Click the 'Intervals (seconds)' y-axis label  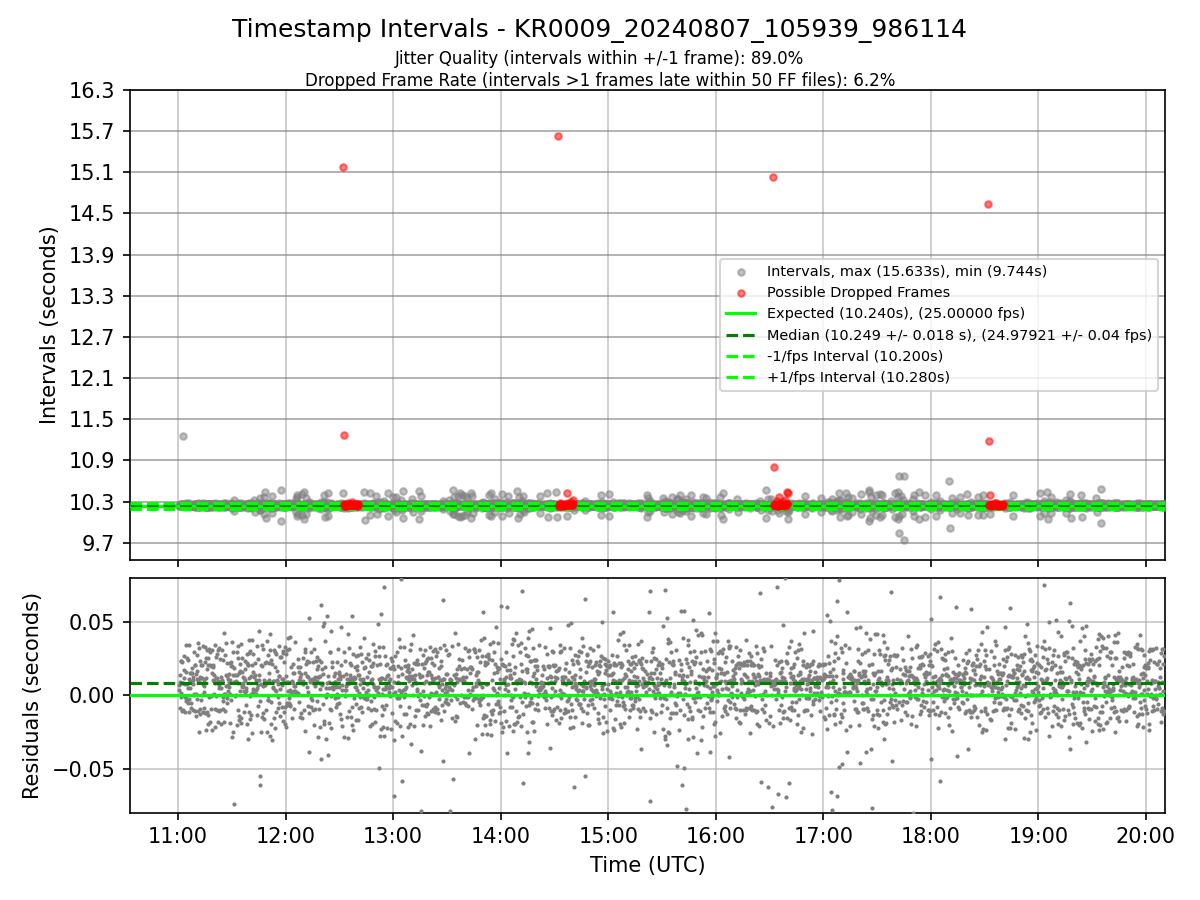click(48, 325)
